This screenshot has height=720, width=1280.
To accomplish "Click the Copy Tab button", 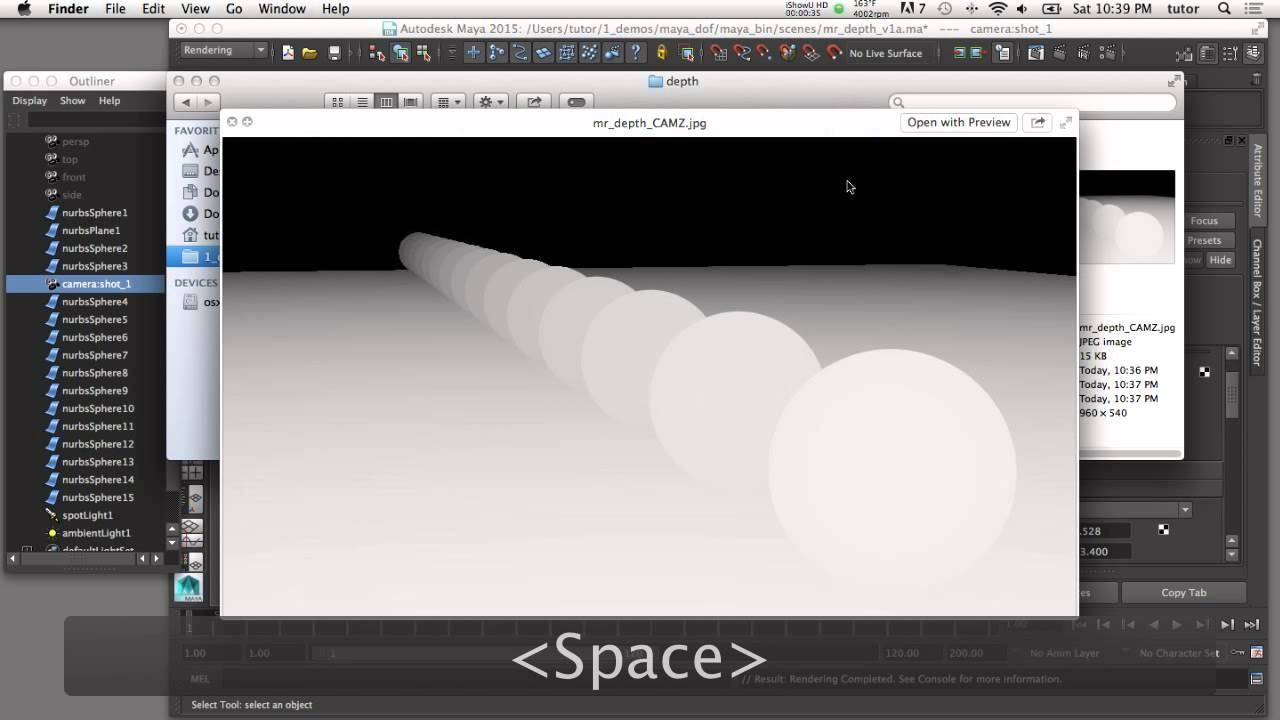I will tap(1184, 593).
